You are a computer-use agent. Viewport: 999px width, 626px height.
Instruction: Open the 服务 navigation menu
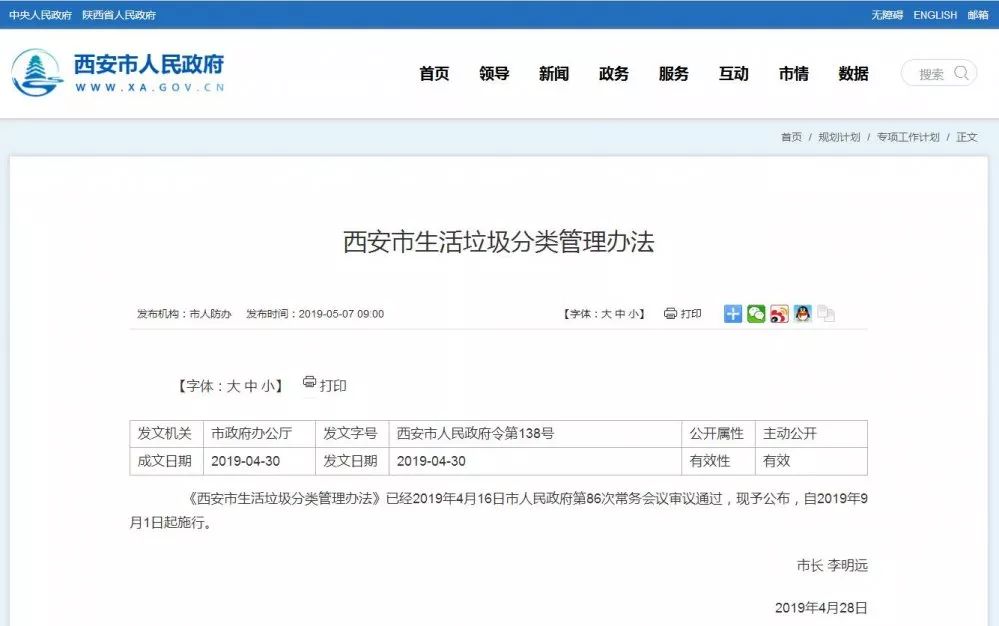(674, 74)
